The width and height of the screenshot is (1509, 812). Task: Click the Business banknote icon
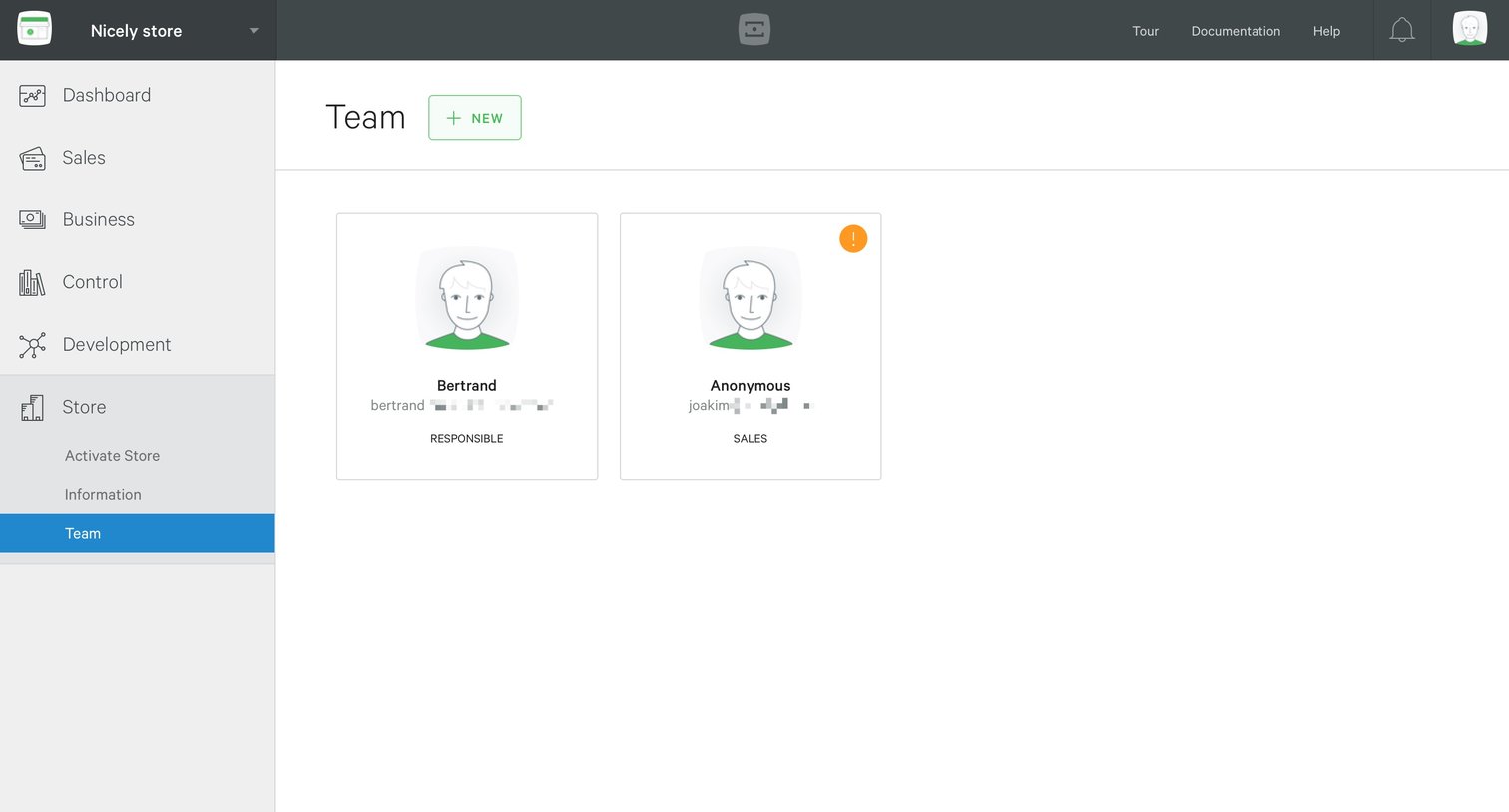[x=32, y=219]
